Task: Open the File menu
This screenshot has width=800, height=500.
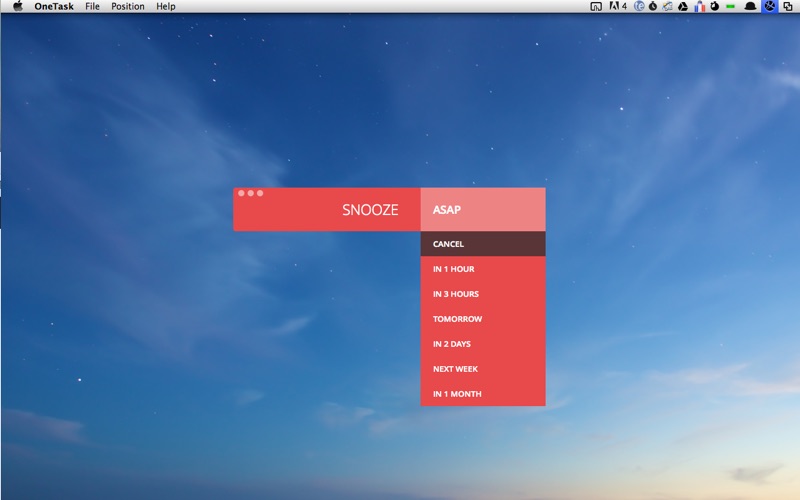Action: click(92, 6)
